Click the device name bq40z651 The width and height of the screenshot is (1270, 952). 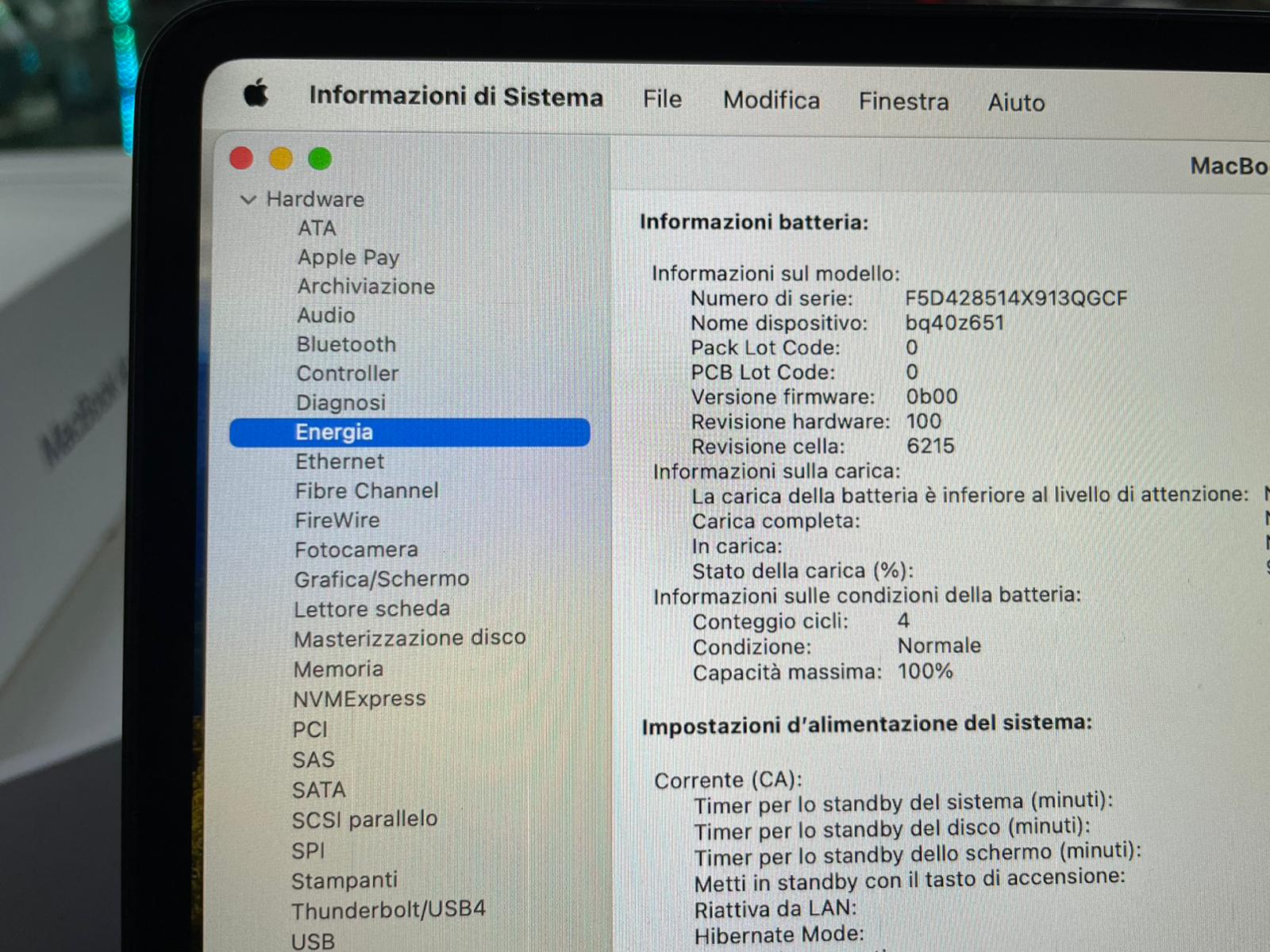[955, 323]
